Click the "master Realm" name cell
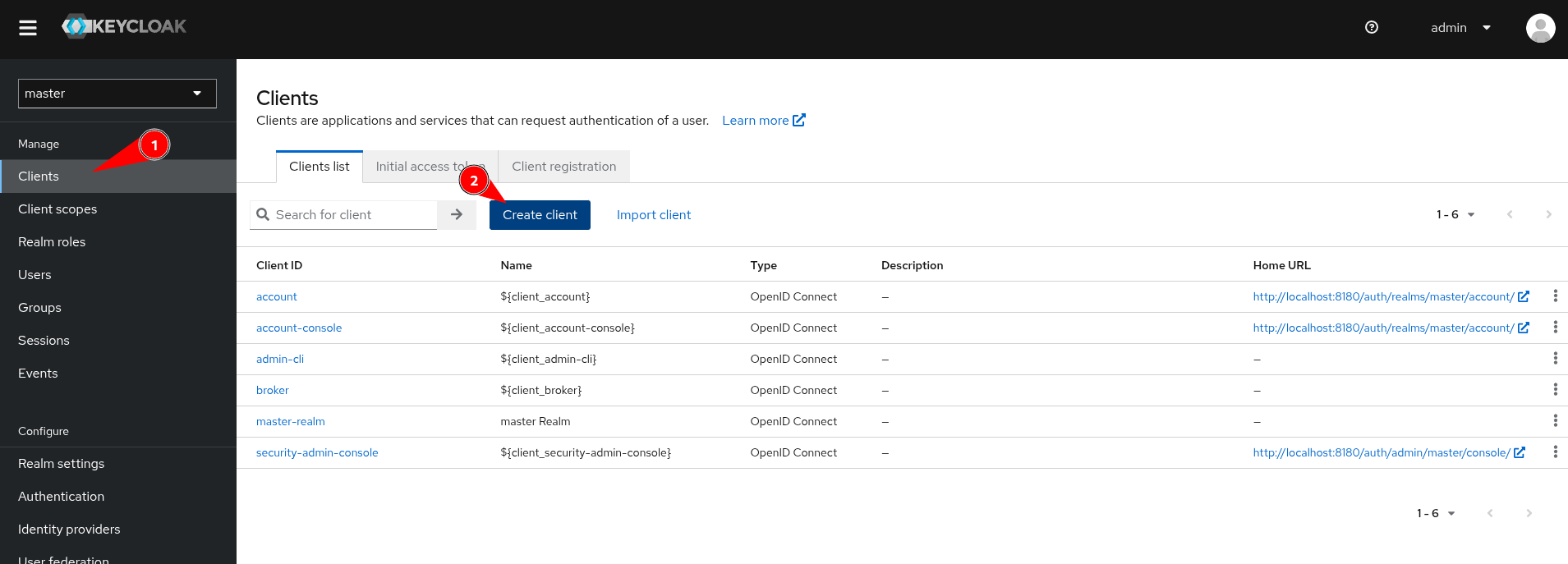Viewport: 1568px width, 564px height. coord(536,421)
